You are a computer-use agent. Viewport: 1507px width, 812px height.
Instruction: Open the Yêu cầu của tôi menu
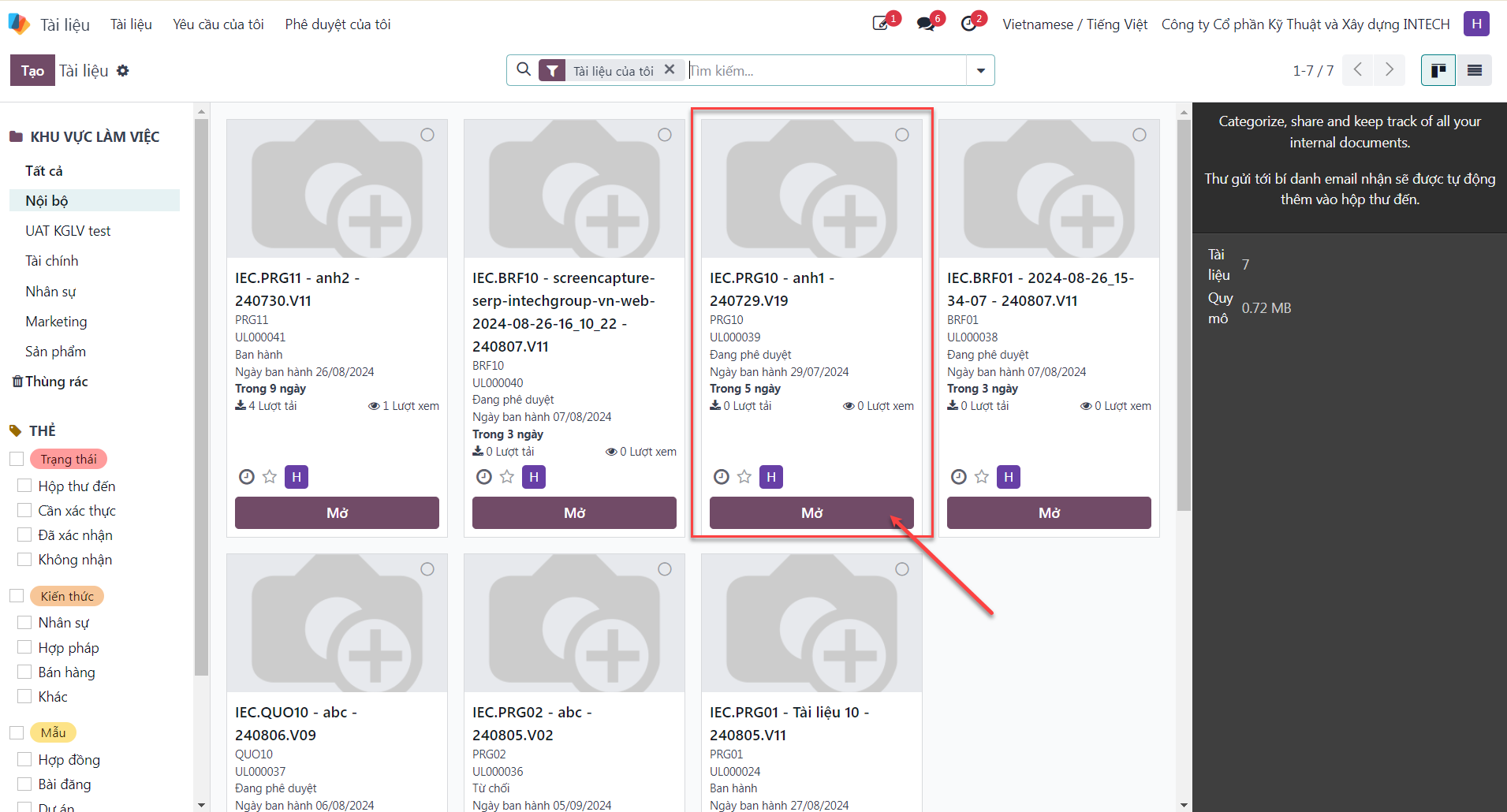click(218, 24)
